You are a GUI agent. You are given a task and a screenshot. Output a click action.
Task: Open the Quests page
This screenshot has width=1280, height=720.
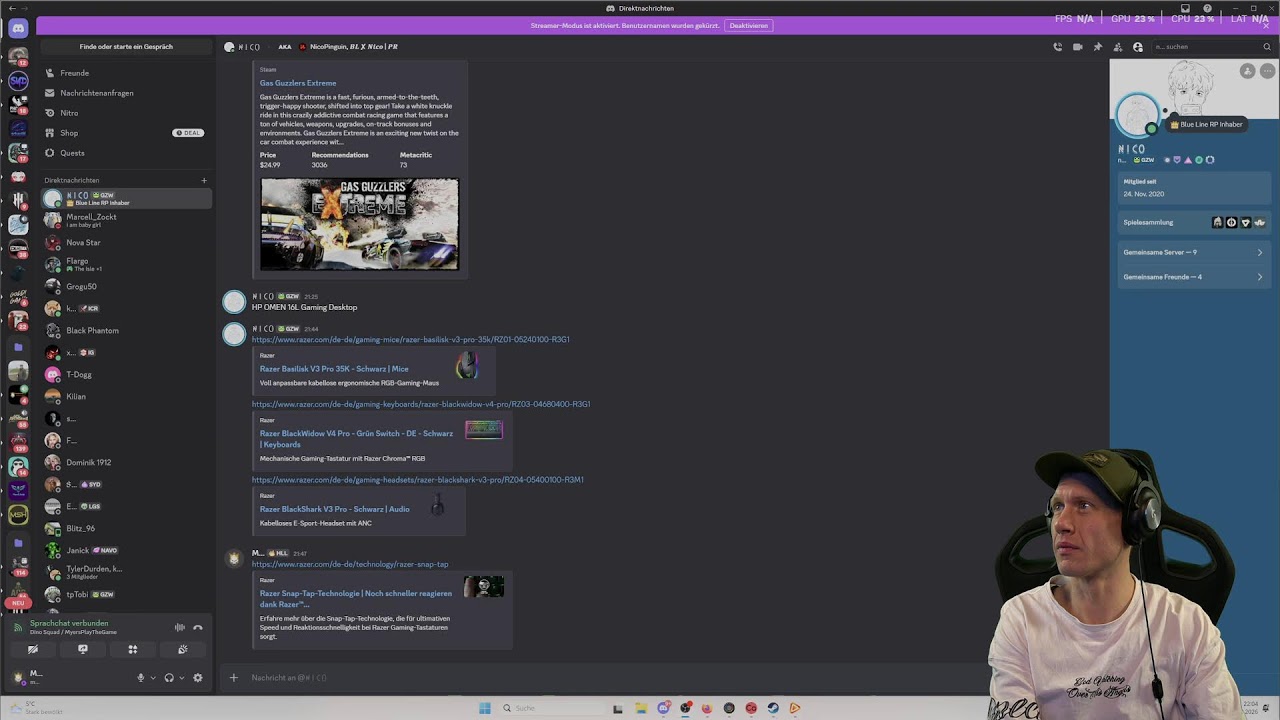coord(126,153)
